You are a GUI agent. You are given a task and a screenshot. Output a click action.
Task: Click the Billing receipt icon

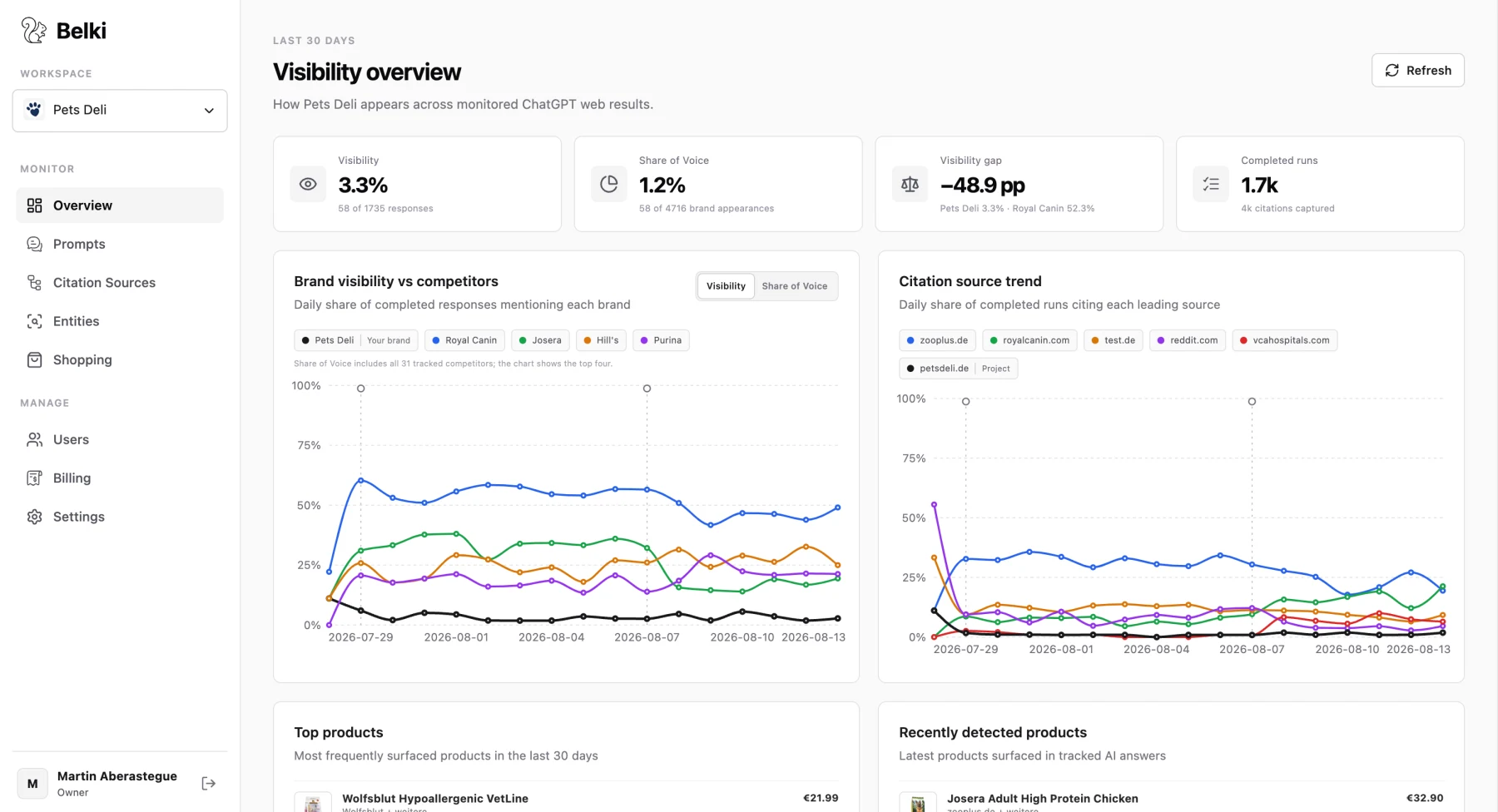[x=34, y=478]
